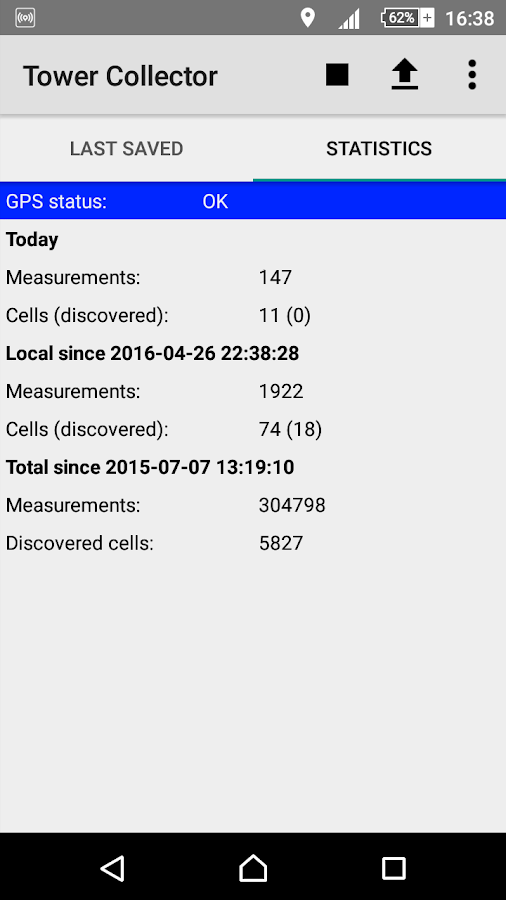This screenshot has height=900, width=506.
Task: Tap the collector notification icon in status bar
Action: [x=25, y=18]
